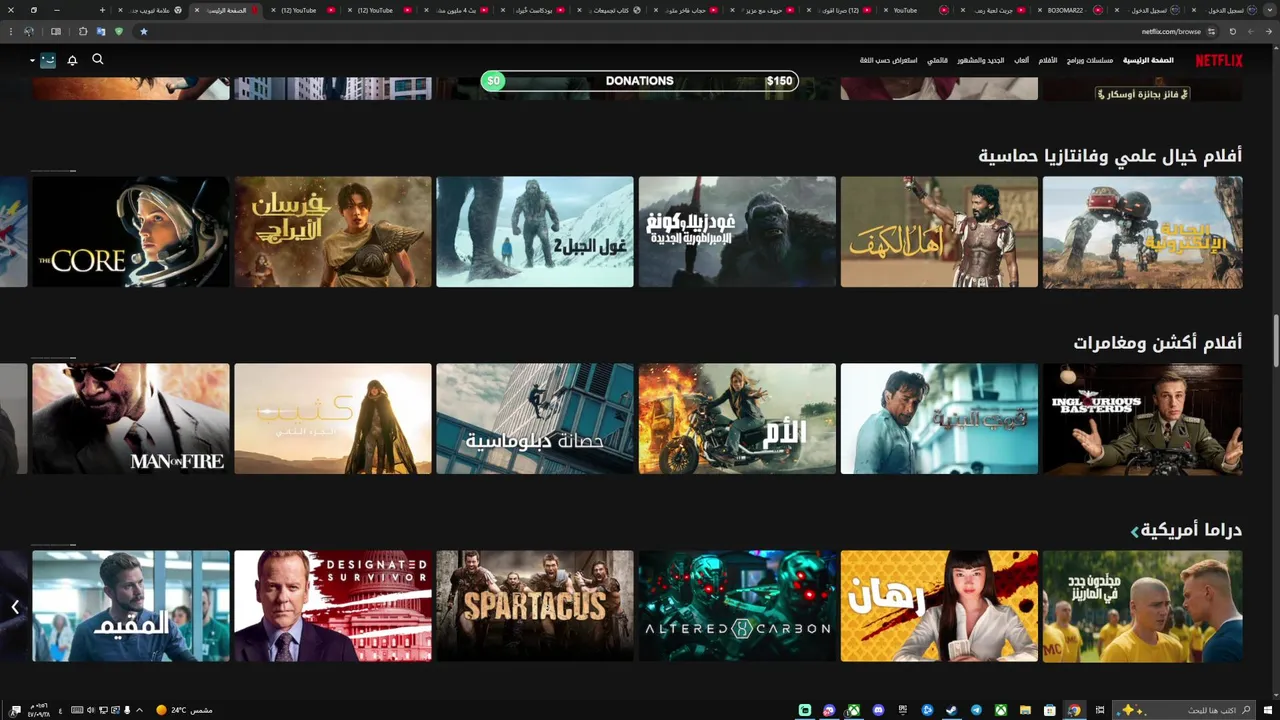Image resolution: width=1280 pixels, height=720 pixels.
Task: Click the microphone tray icon
Action: (x=127, y=710)
